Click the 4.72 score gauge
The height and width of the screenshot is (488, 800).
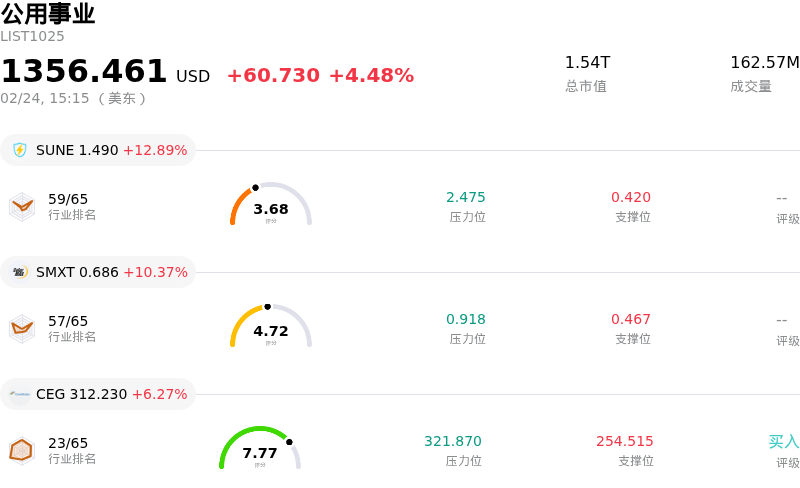[271, 328]
